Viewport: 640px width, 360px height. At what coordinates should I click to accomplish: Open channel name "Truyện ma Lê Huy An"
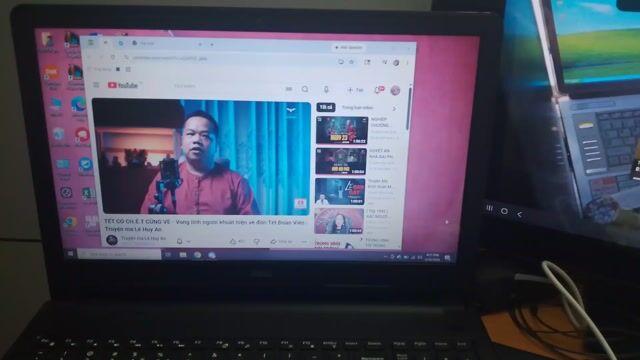click(143, 238)
